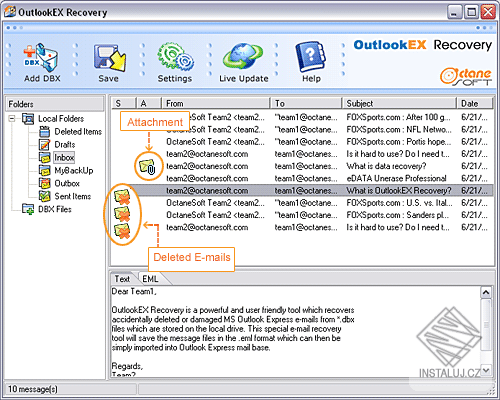Click the Save toolbar icon
The height and width of the screenshot is (400, 500).
109,57
